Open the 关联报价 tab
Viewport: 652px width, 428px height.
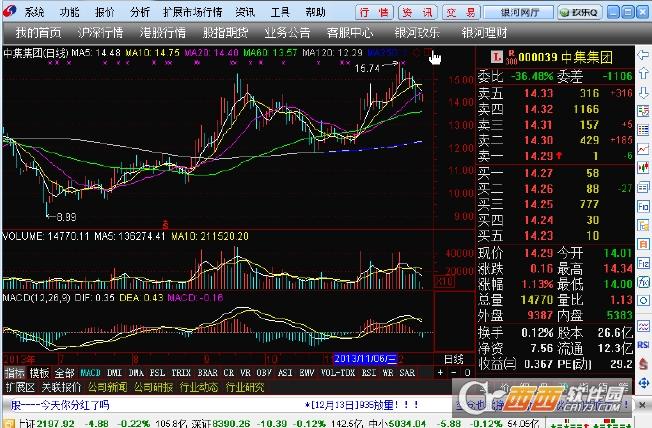[x=61, y=387]
